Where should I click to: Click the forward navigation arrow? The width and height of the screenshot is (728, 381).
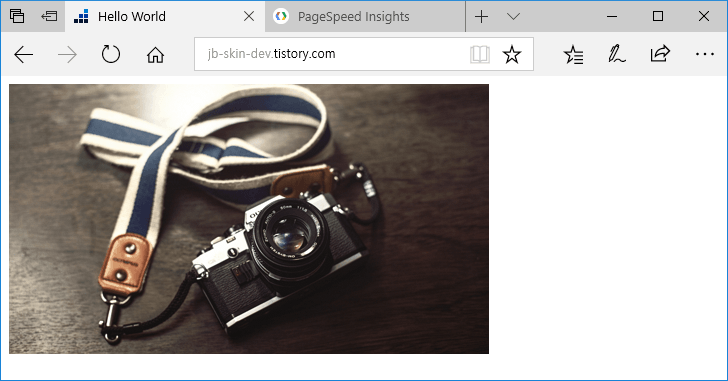tap(67, 55)
